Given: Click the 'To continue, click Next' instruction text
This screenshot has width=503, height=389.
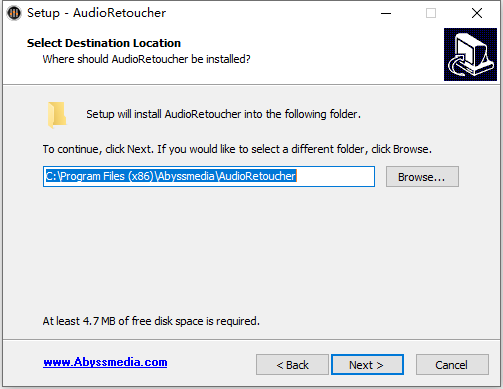Looking at the screenshot, I should point(237,149).
